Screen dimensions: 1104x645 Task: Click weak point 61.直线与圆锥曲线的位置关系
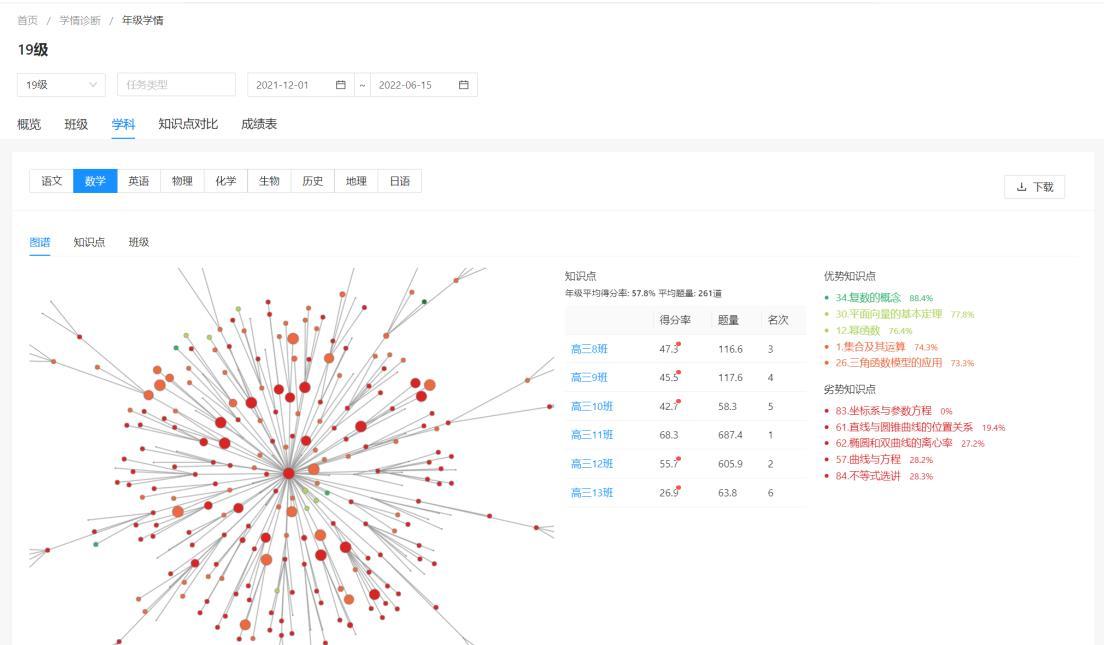click(904, 427)
